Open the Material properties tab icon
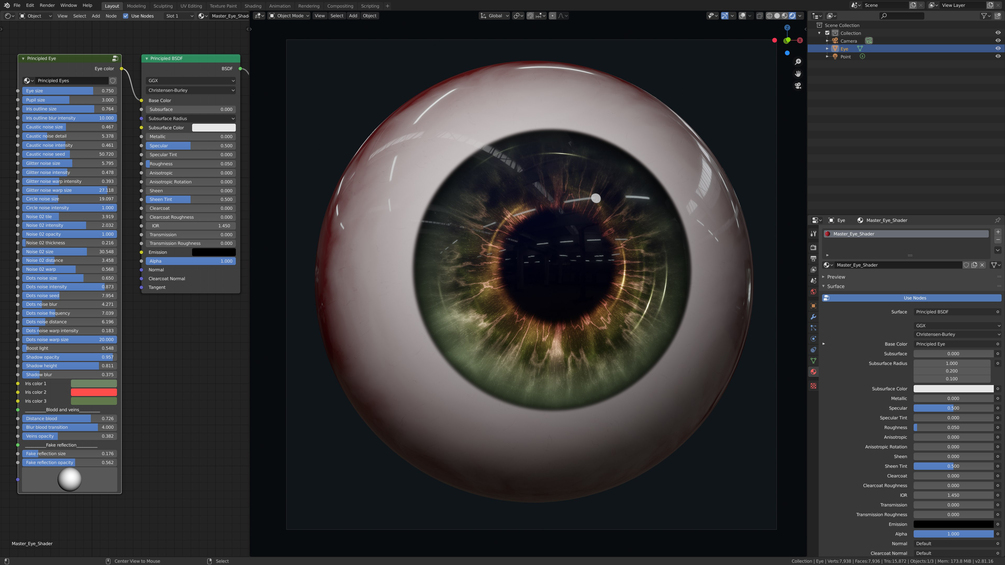 pyautogui.click(x=813, y=372)
